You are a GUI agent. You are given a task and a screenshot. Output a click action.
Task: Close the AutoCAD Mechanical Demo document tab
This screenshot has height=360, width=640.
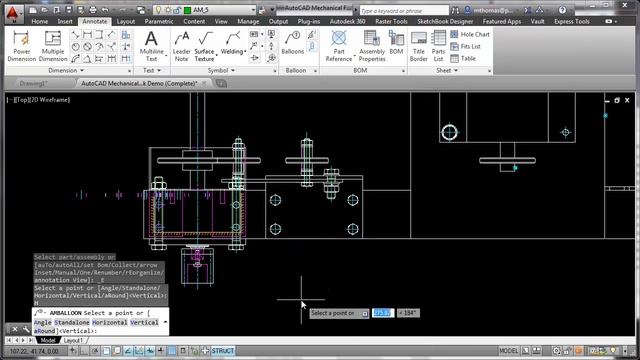click(x=204, y=83)
